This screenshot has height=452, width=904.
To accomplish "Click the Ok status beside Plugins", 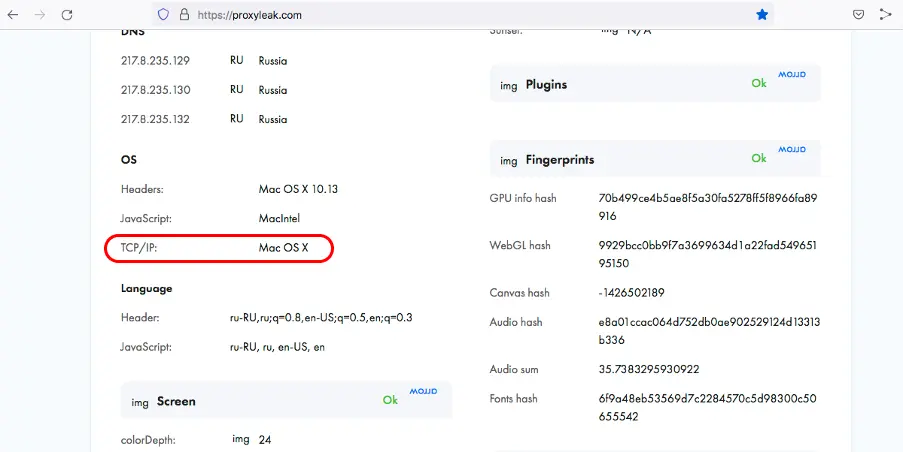I will pos(759,83).
